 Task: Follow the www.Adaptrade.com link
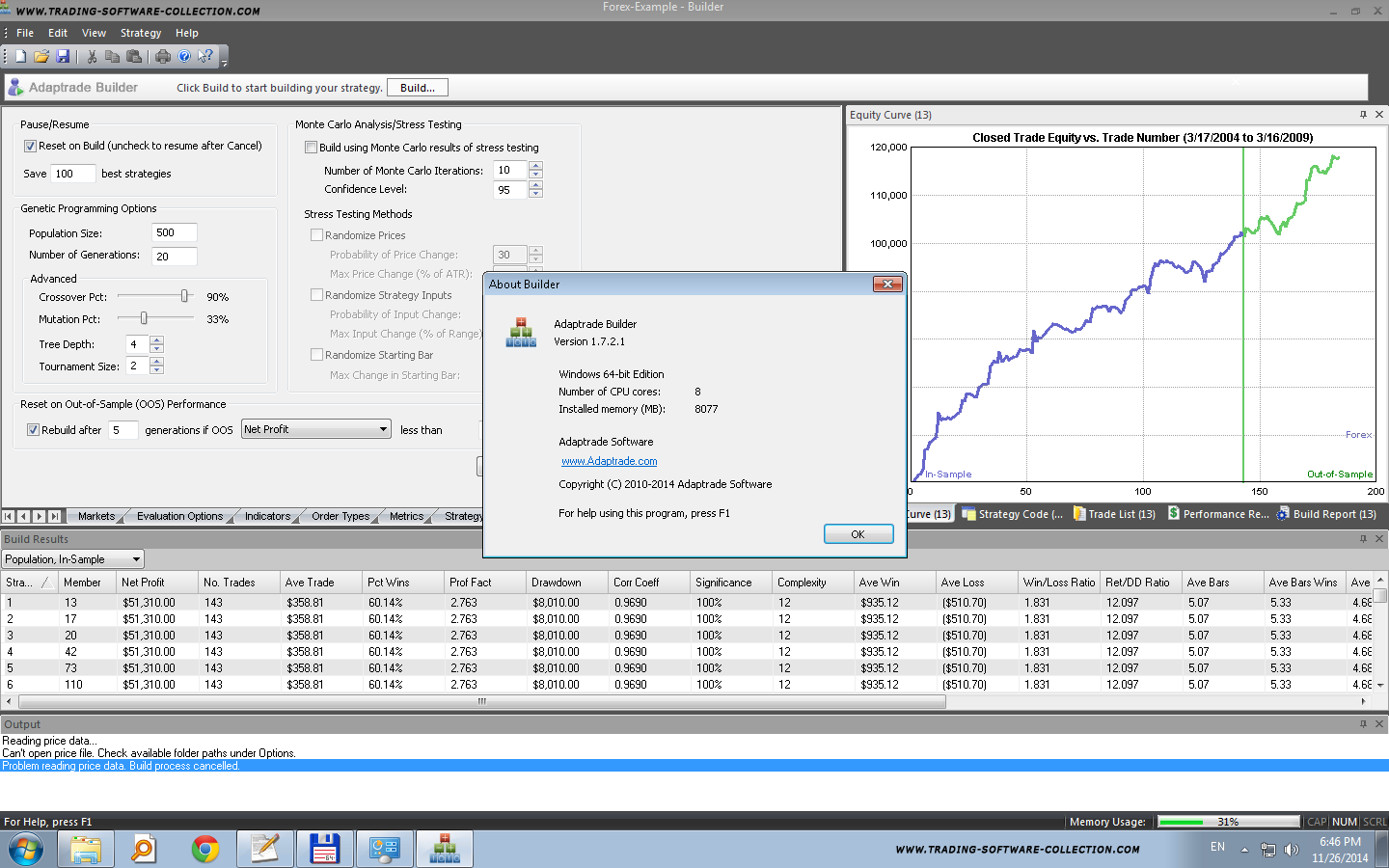pyautogui.click(x=609, y=461)
